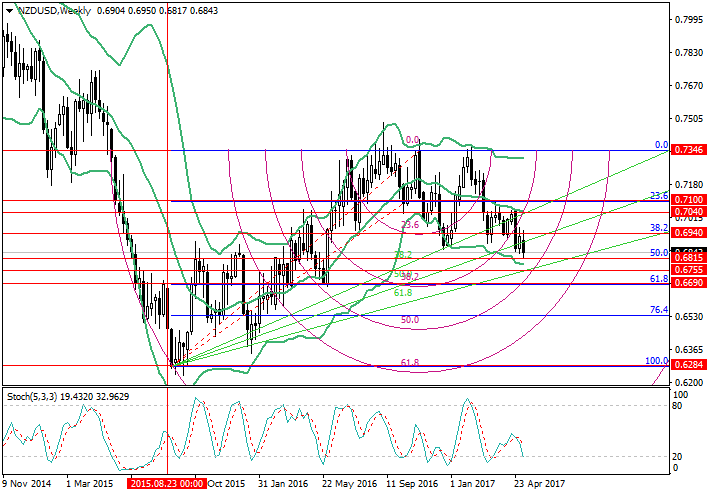
Task: Click the 0.7995 price scale value
Action: pos(689,20)
